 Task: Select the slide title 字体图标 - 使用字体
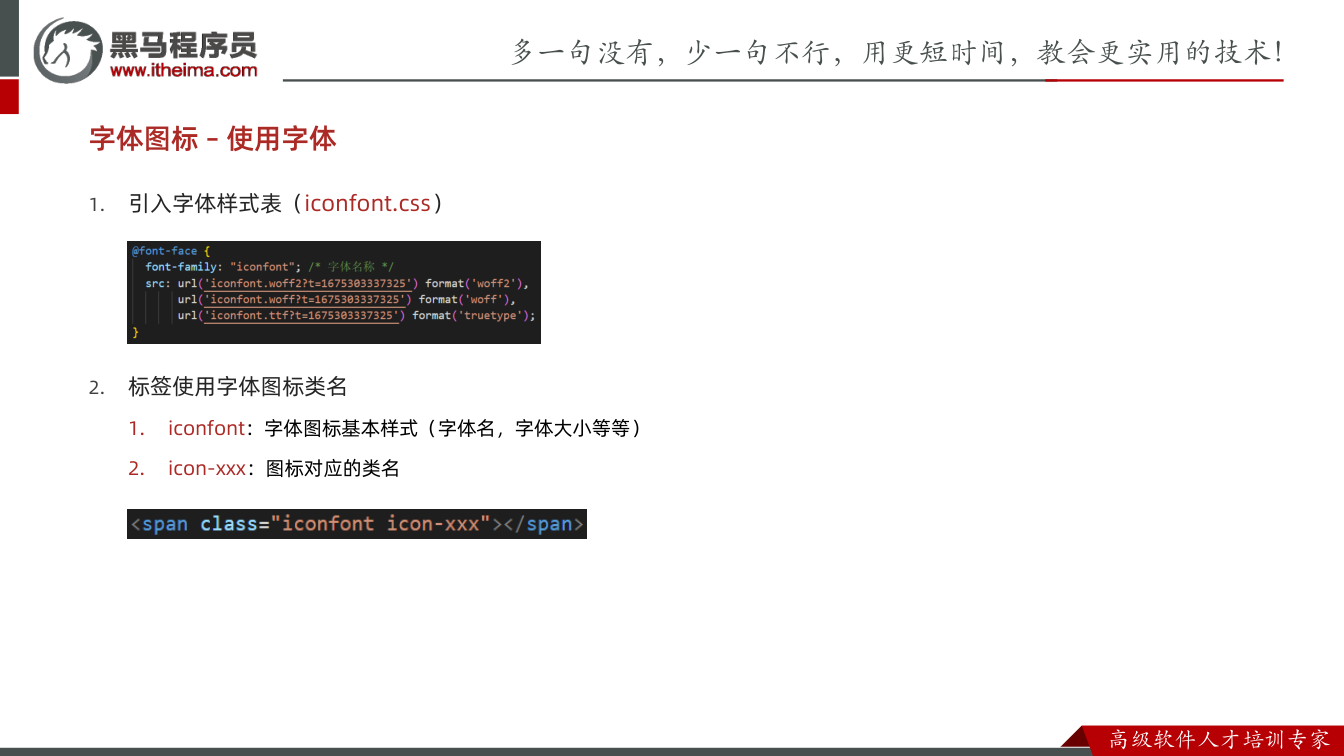(x=213, y=139)
